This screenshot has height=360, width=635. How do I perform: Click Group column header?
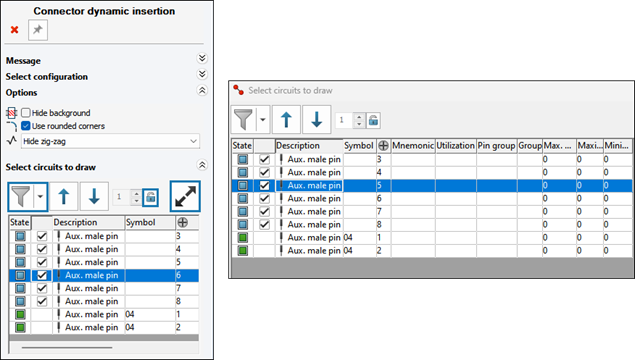(x=530, y=145)
